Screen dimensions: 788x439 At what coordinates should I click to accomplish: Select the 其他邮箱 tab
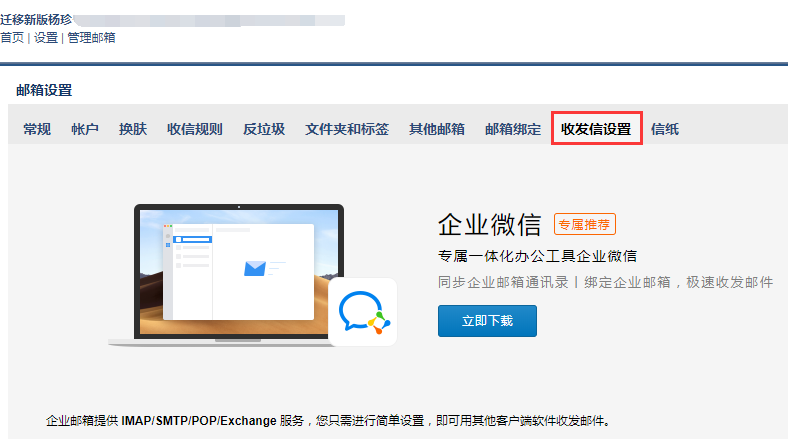(437, 129)
